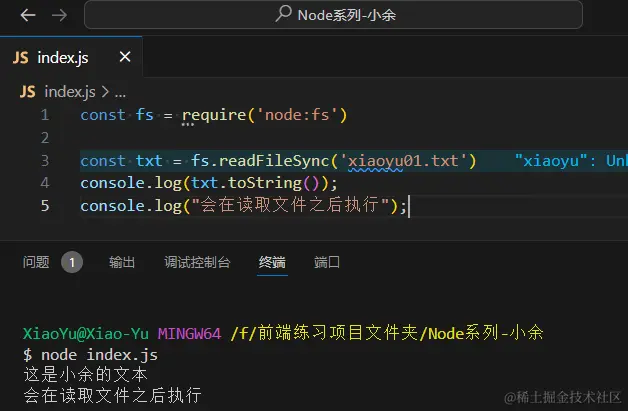The height and width of the screenshot is (411, 628).
Task: Close the index.js tab
Action: tap(125, 57)
